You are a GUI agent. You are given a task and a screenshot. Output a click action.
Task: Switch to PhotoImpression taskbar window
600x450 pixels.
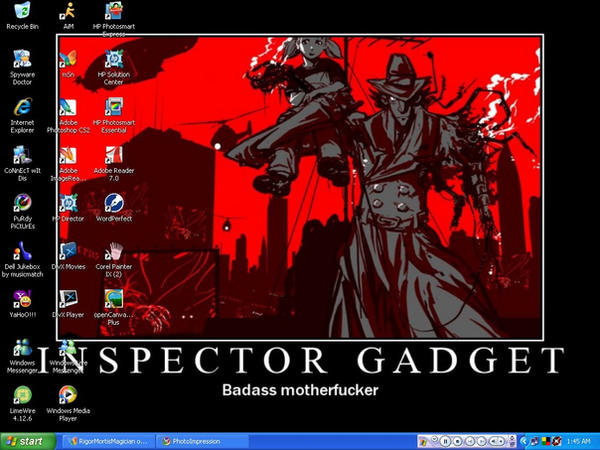[x=203, y=441]
